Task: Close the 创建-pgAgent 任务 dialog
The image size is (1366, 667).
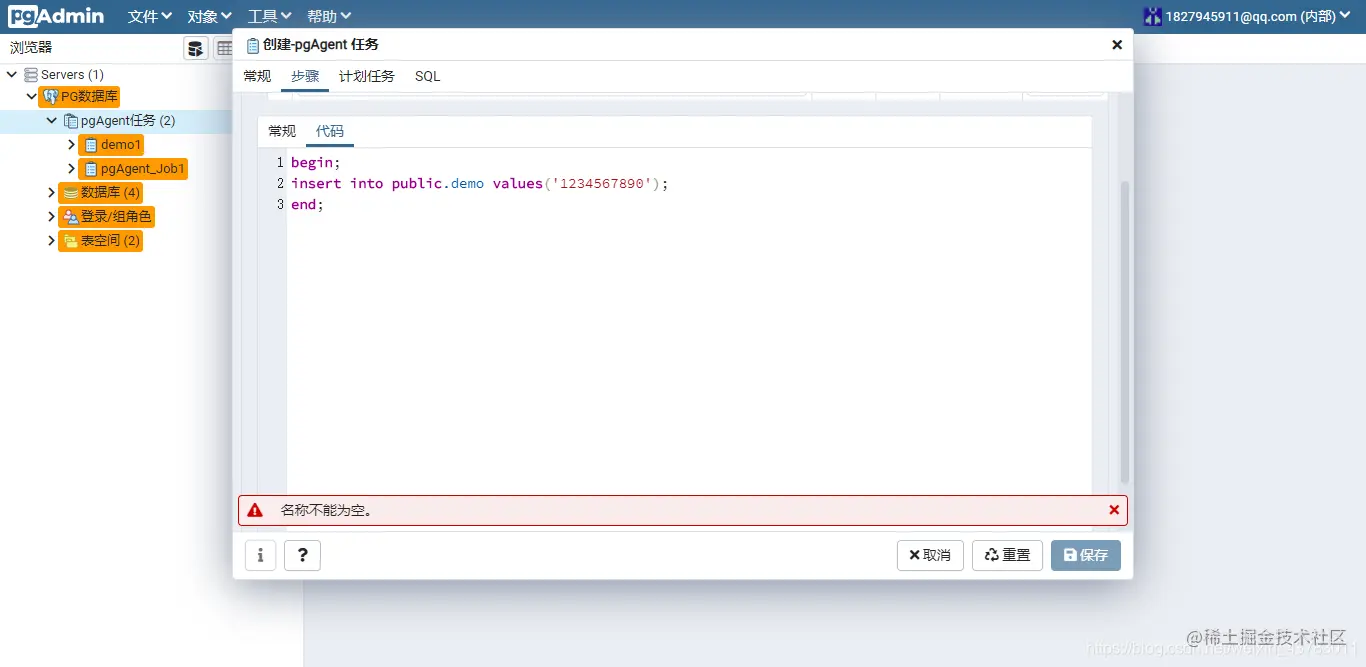Action: coord(1117,45)
